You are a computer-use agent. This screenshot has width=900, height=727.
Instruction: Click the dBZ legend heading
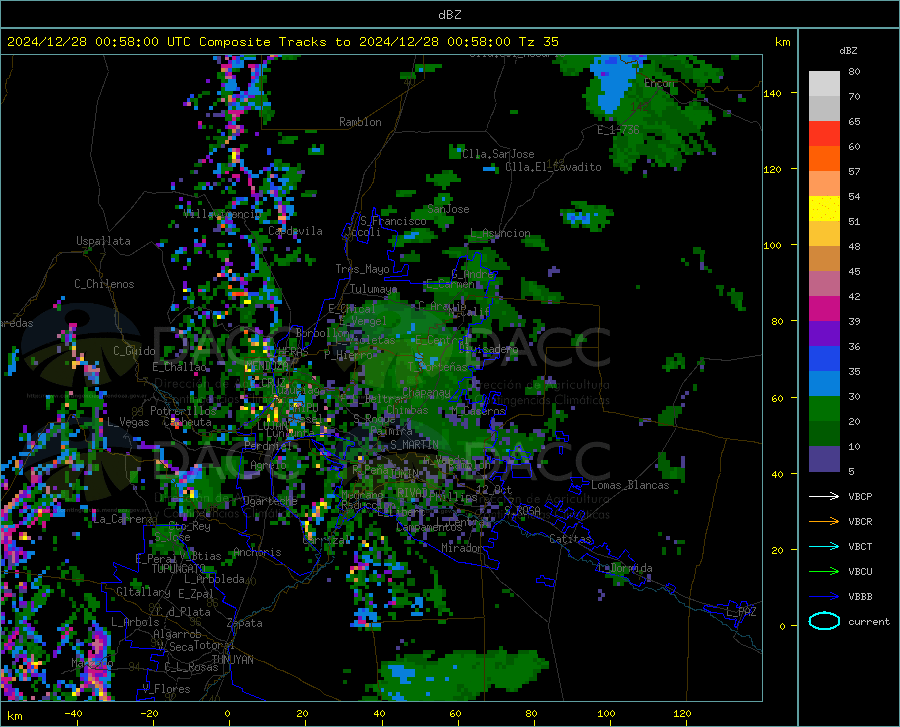[x=848, y=50]
